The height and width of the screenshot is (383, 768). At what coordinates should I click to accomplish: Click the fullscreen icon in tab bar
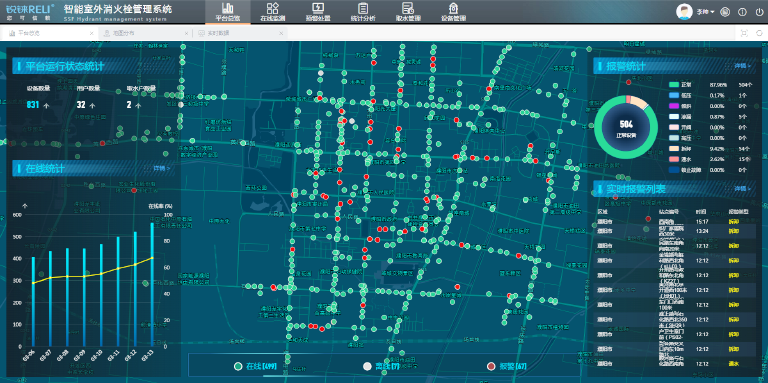click(x=744, y=33)
